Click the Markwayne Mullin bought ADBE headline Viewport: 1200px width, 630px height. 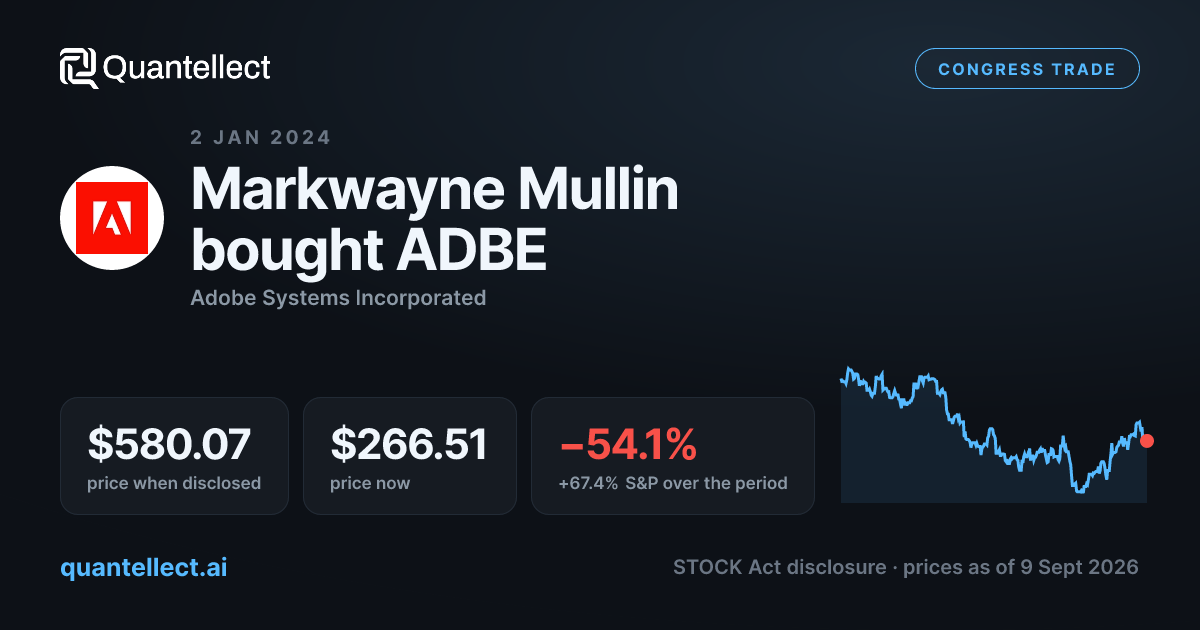pyautogui.click(x=435, y=221)
